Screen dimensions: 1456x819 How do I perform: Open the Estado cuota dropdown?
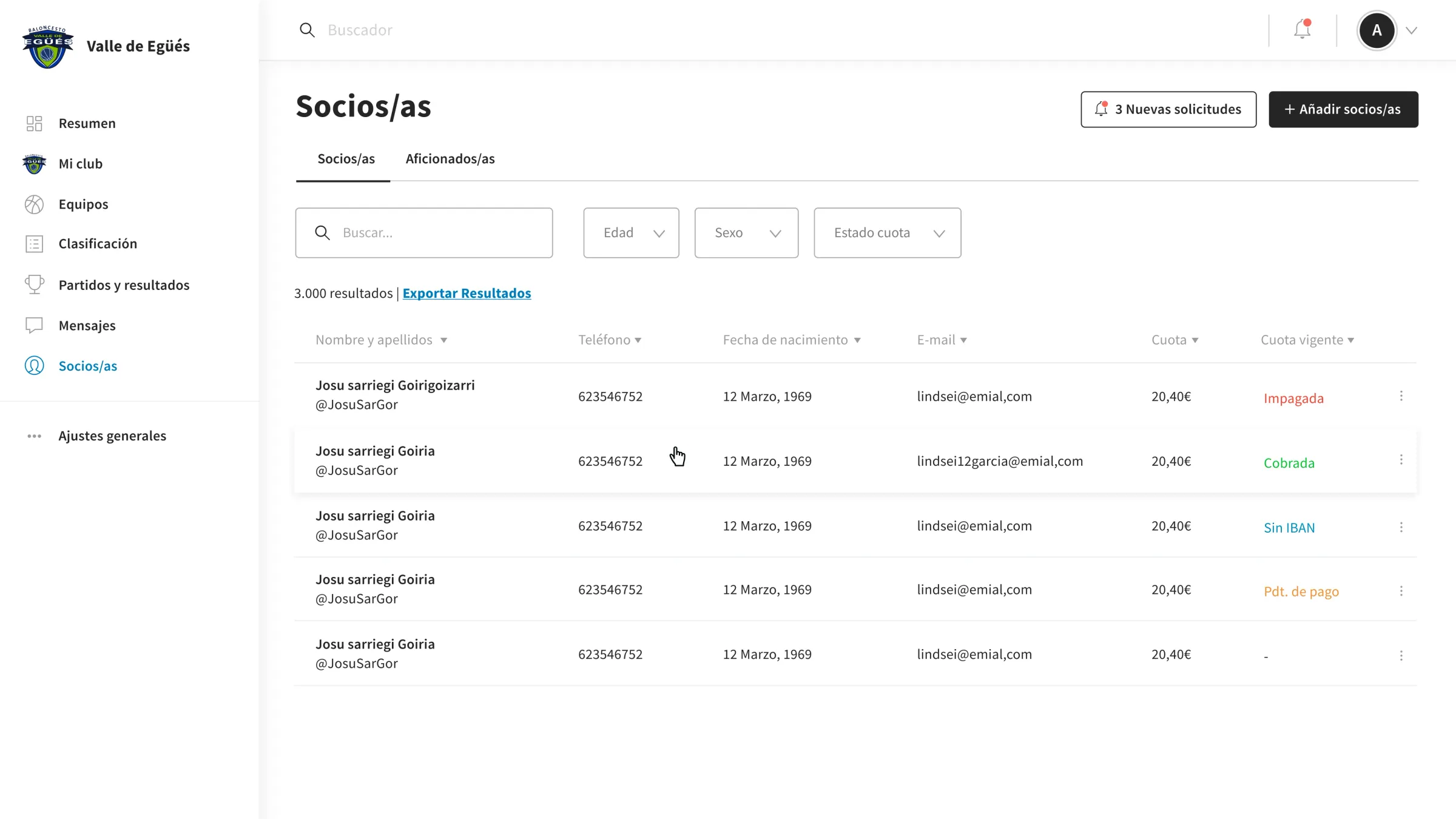[x=887, y=233]
